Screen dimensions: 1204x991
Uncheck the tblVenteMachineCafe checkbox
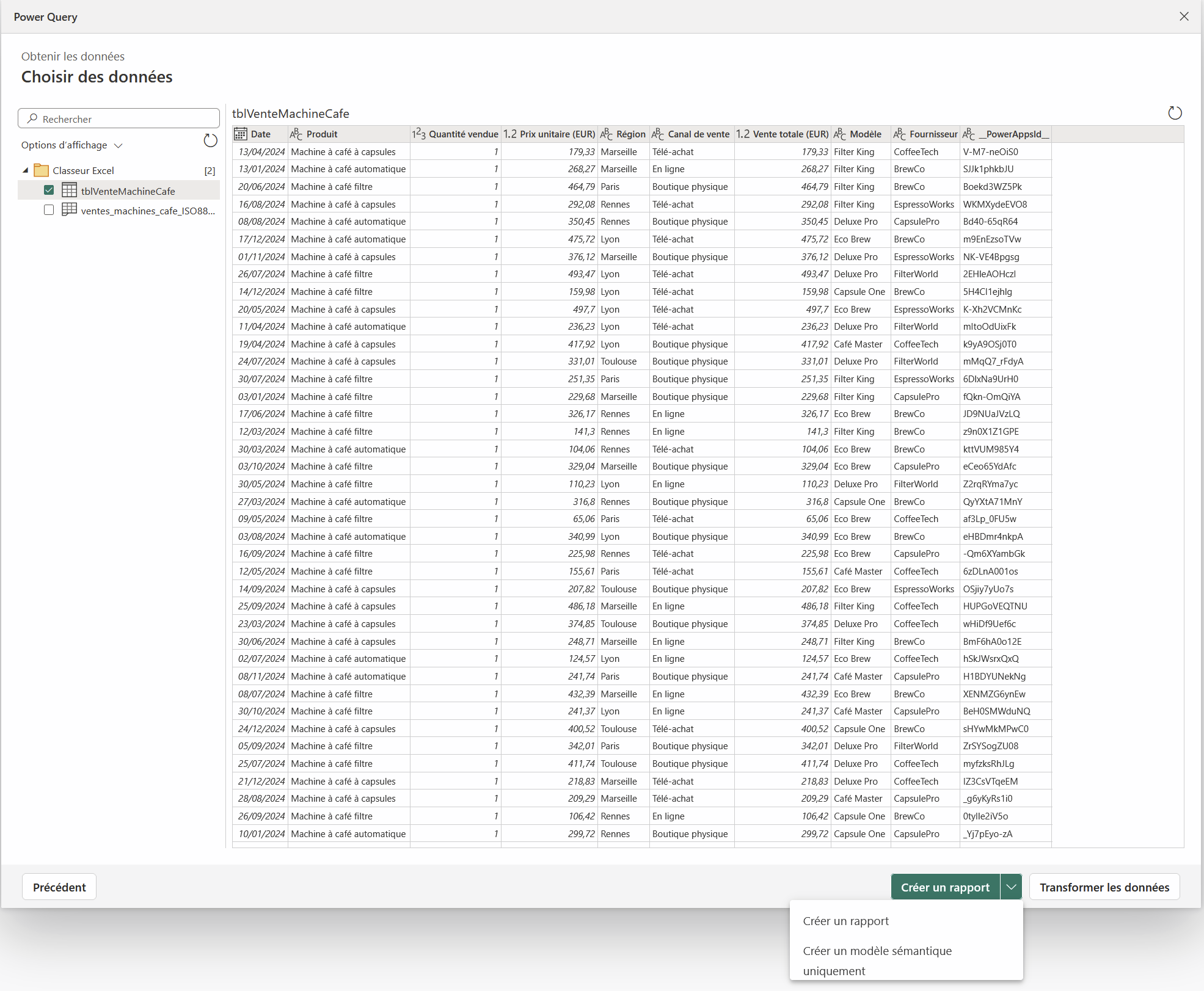tap(49, 191)
